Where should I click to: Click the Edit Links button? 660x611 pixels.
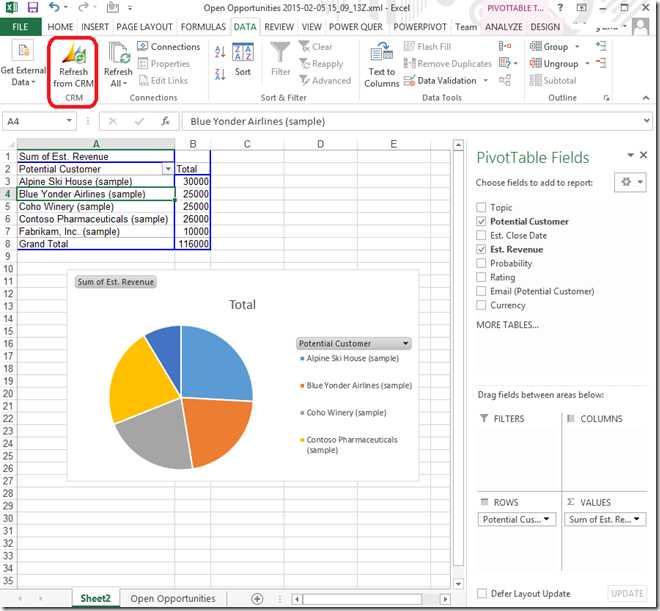[x=163, y=80]
